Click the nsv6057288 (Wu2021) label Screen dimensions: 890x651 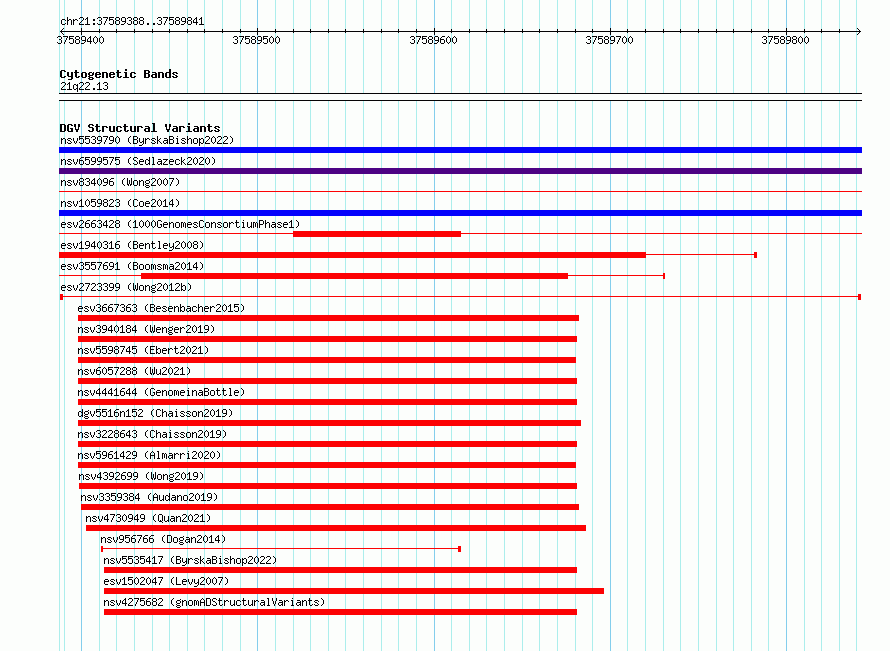[134, 371]
